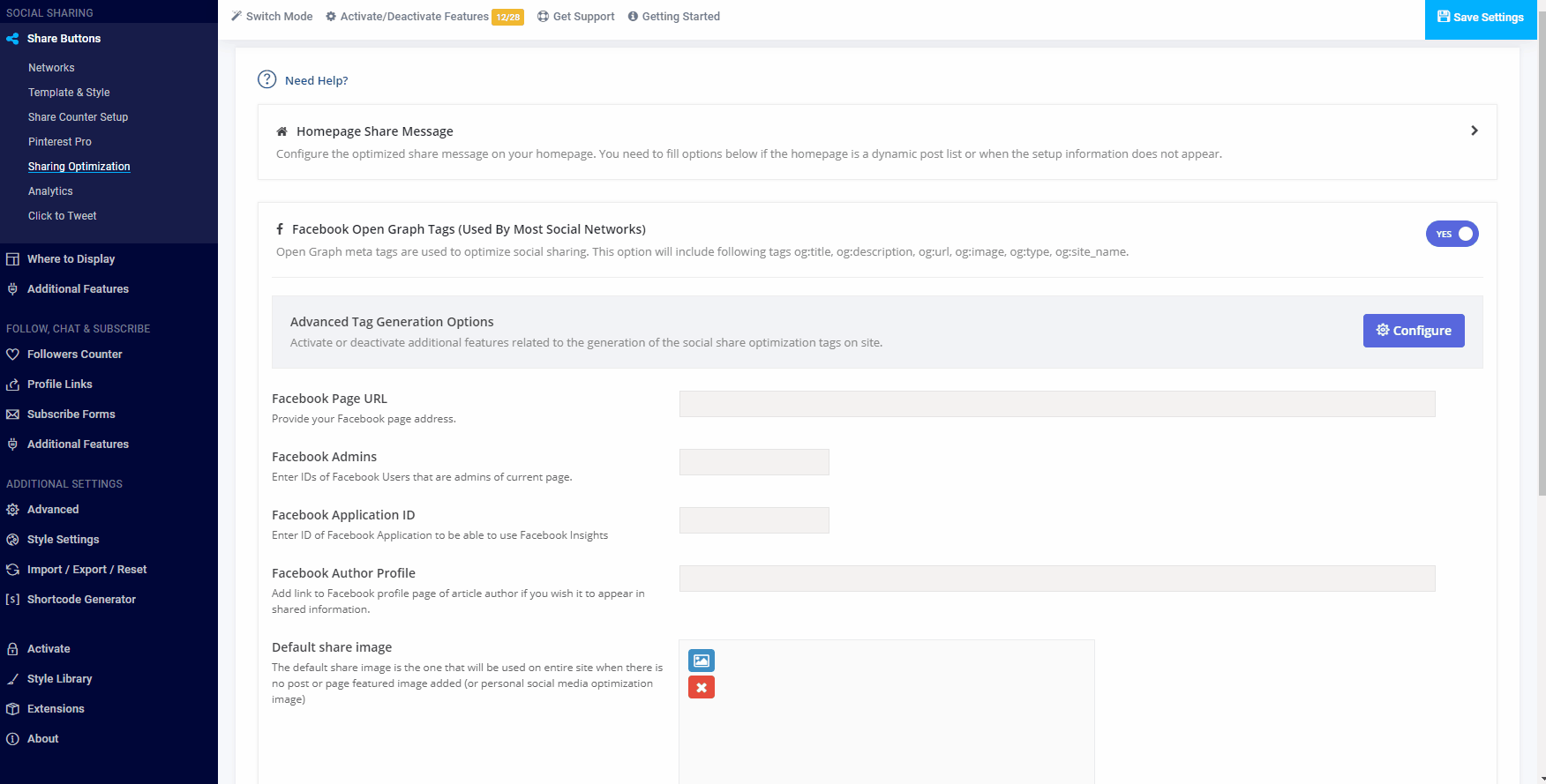
Task: Expand the Advanced settings menu
Action: 53,510
